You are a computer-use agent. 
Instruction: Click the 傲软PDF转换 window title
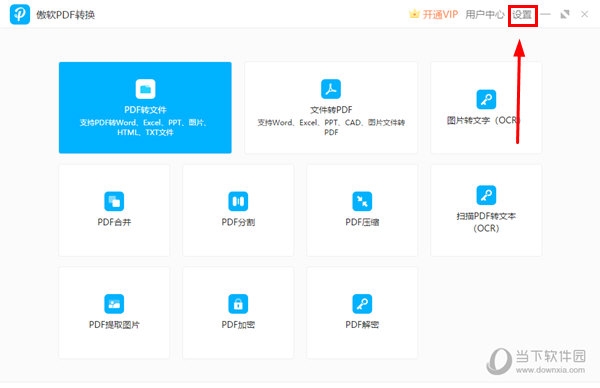coord(65,15)
